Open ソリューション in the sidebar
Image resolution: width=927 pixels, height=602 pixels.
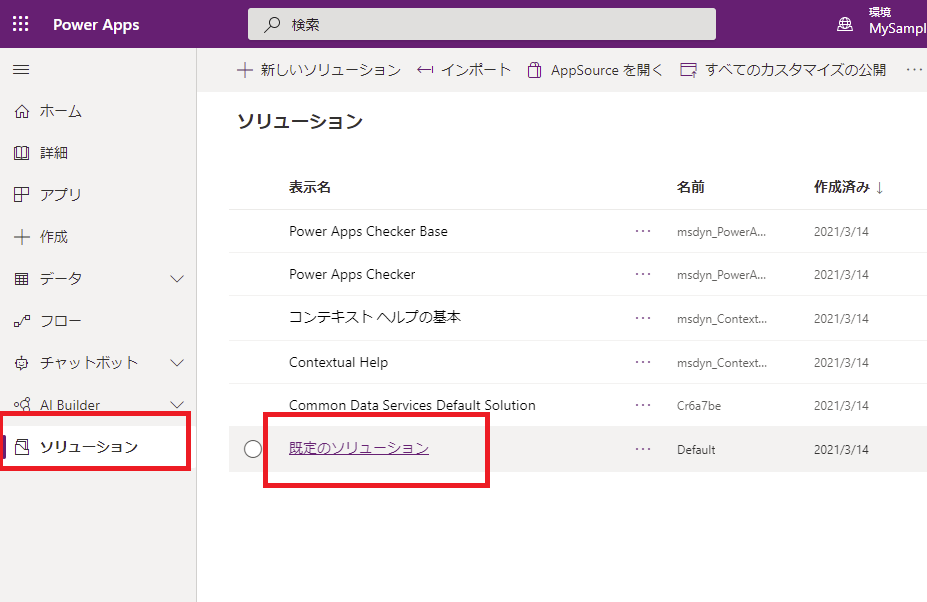click(x=98, y=446)
